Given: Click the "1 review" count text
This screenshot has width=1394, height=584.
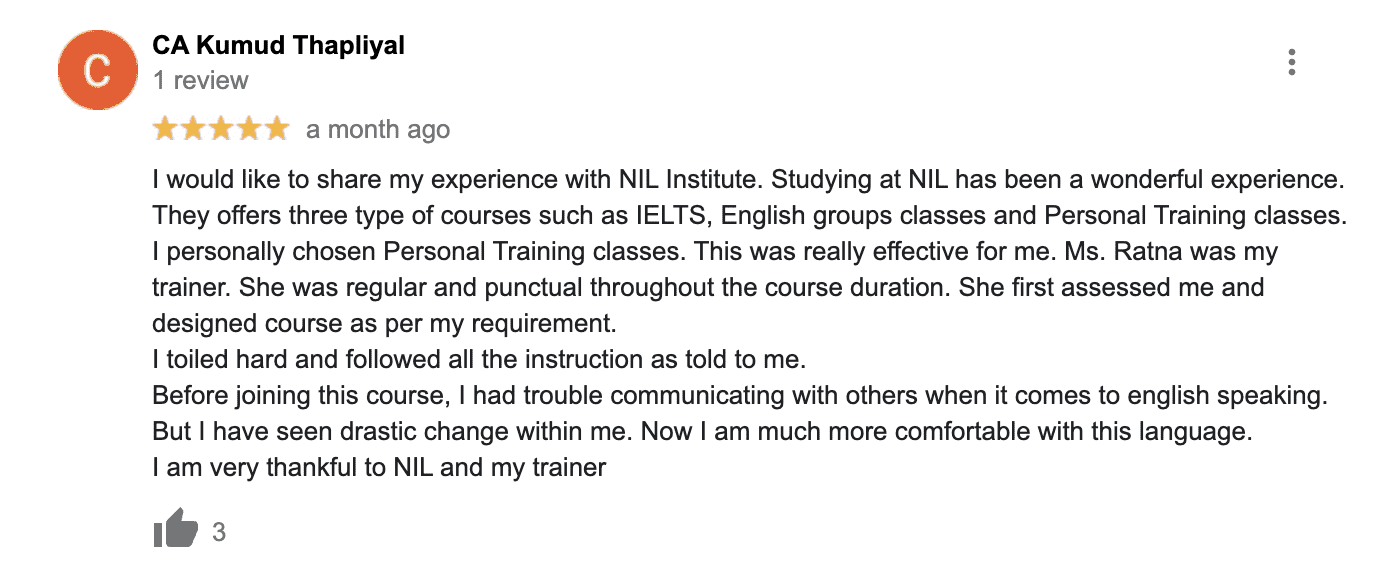Looking at the screenshot, I should 201,80.
